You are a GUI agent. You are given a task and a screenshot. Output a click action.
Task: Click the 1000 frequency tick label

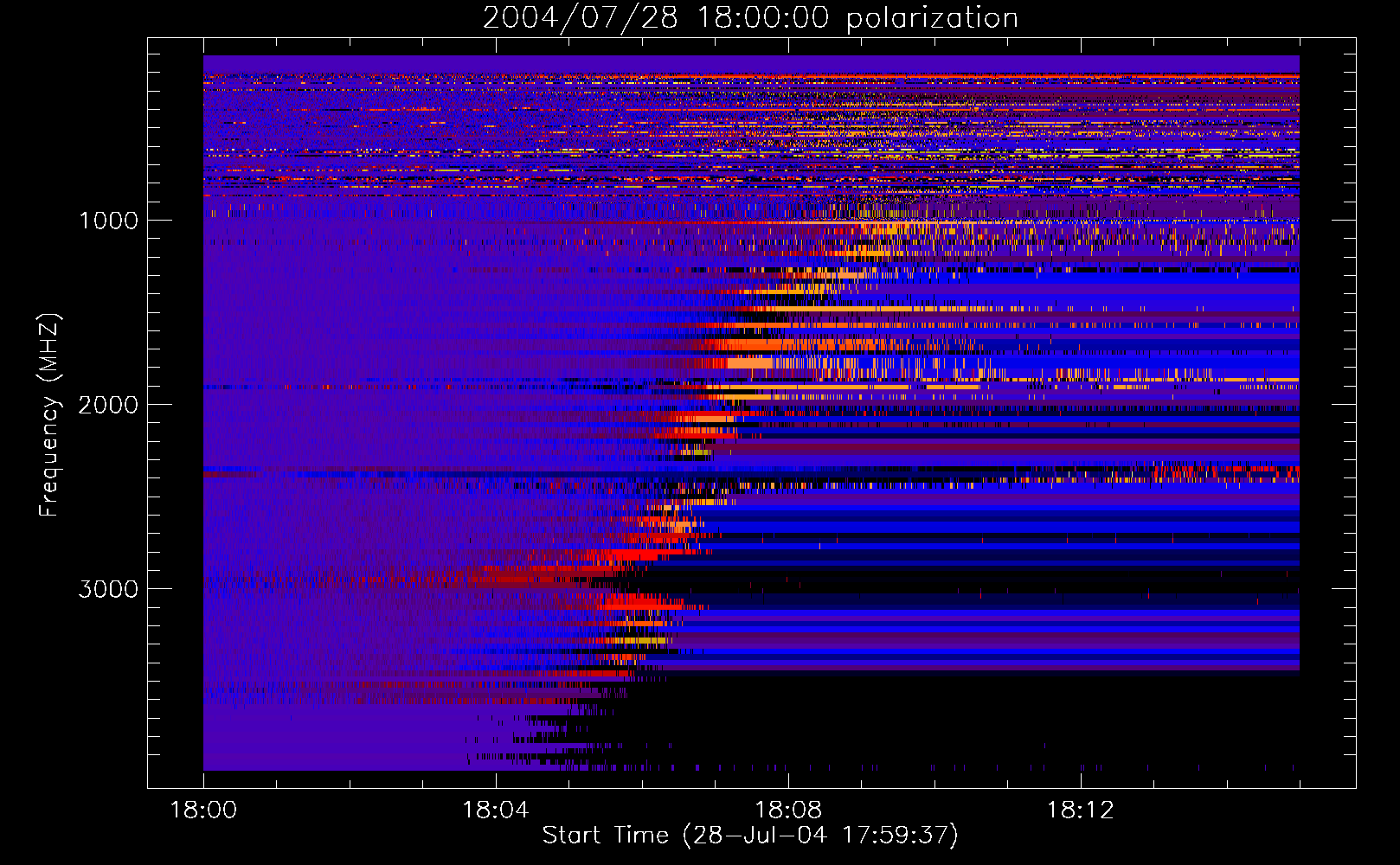108,221
